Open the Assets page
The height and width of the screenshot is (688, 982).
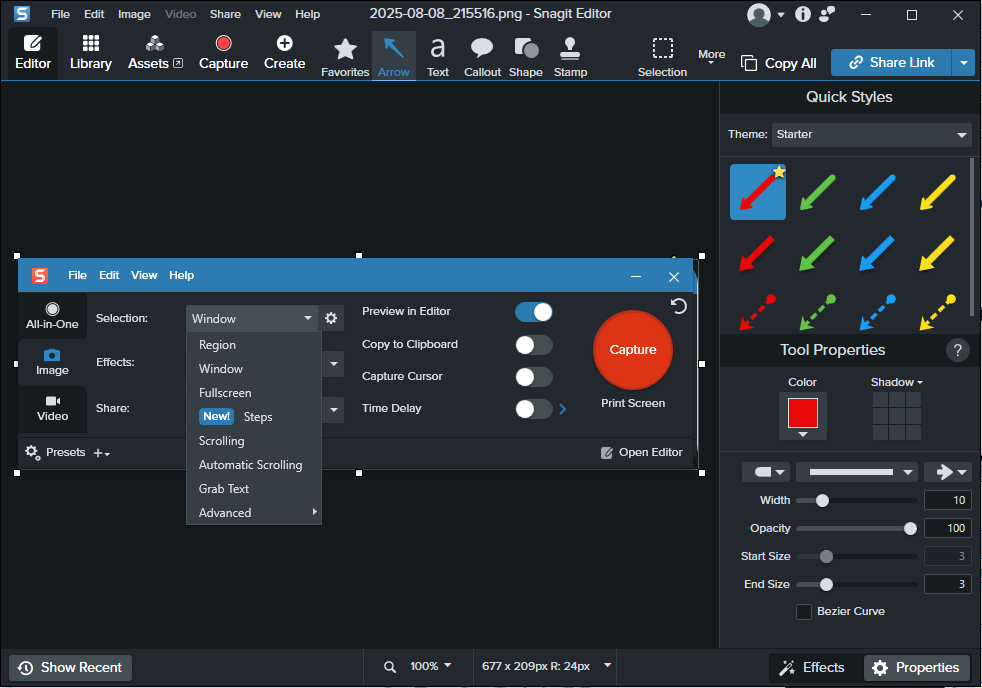pos(155,53)
